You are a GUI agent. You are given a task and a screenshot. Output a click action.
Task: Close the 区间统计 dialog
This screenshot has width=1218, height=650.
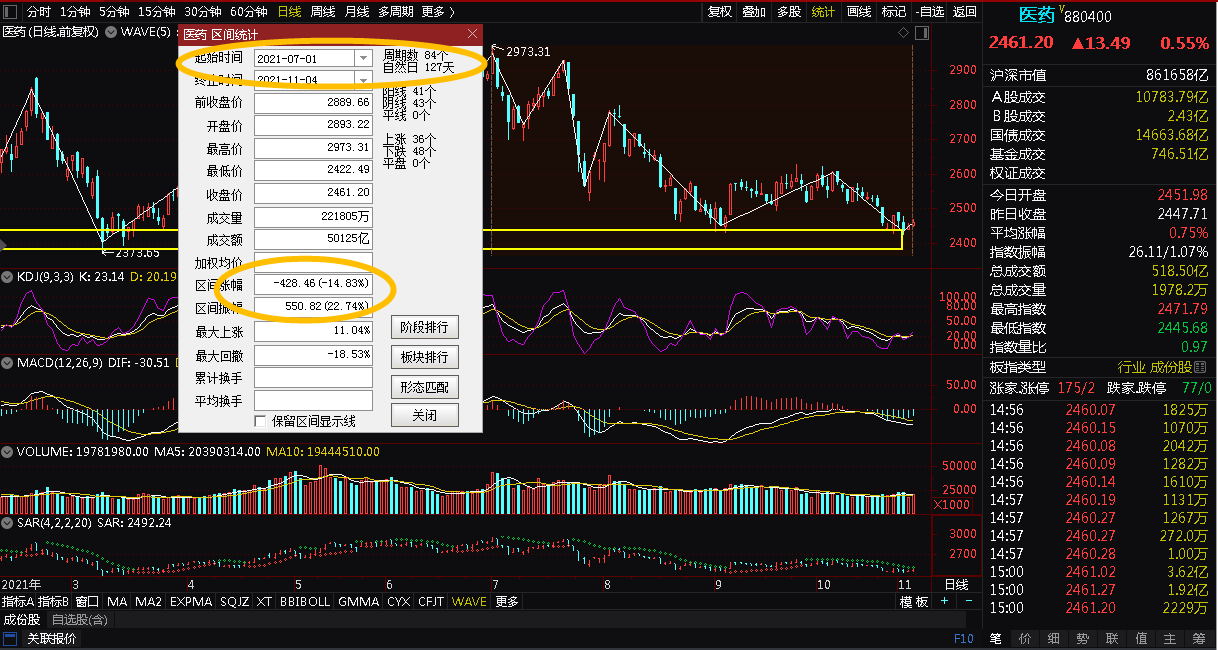tap(473, 34)
